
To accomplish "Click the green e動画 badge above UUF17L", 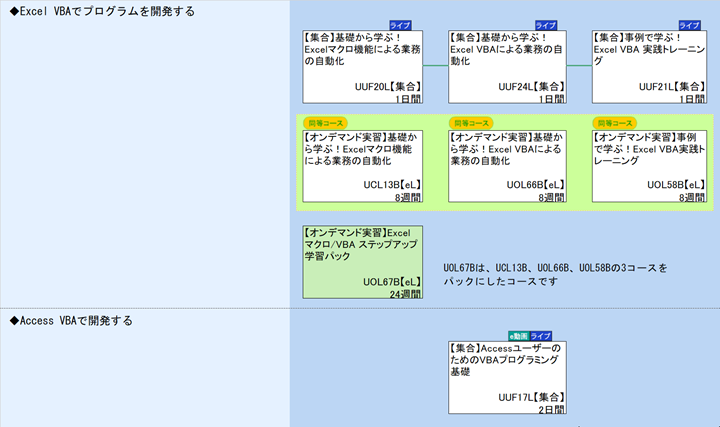I will 518,336.
